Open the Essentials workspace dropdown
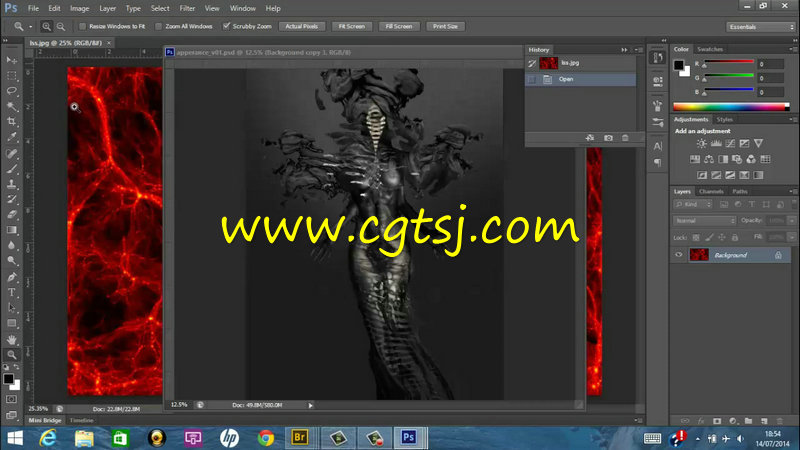Screen dimensions: 800x450 click(x=760, y=27)
